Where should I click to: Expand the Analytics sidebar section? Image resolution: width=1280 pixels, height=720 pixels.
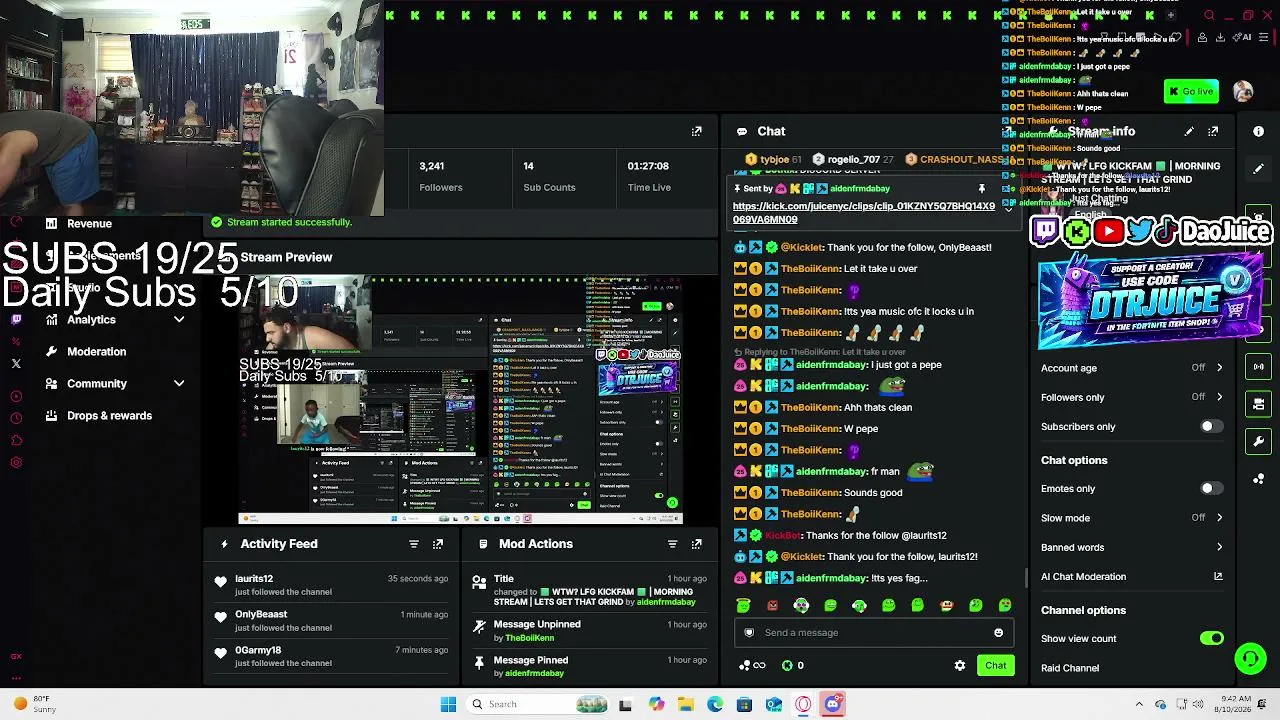point(179,320)
